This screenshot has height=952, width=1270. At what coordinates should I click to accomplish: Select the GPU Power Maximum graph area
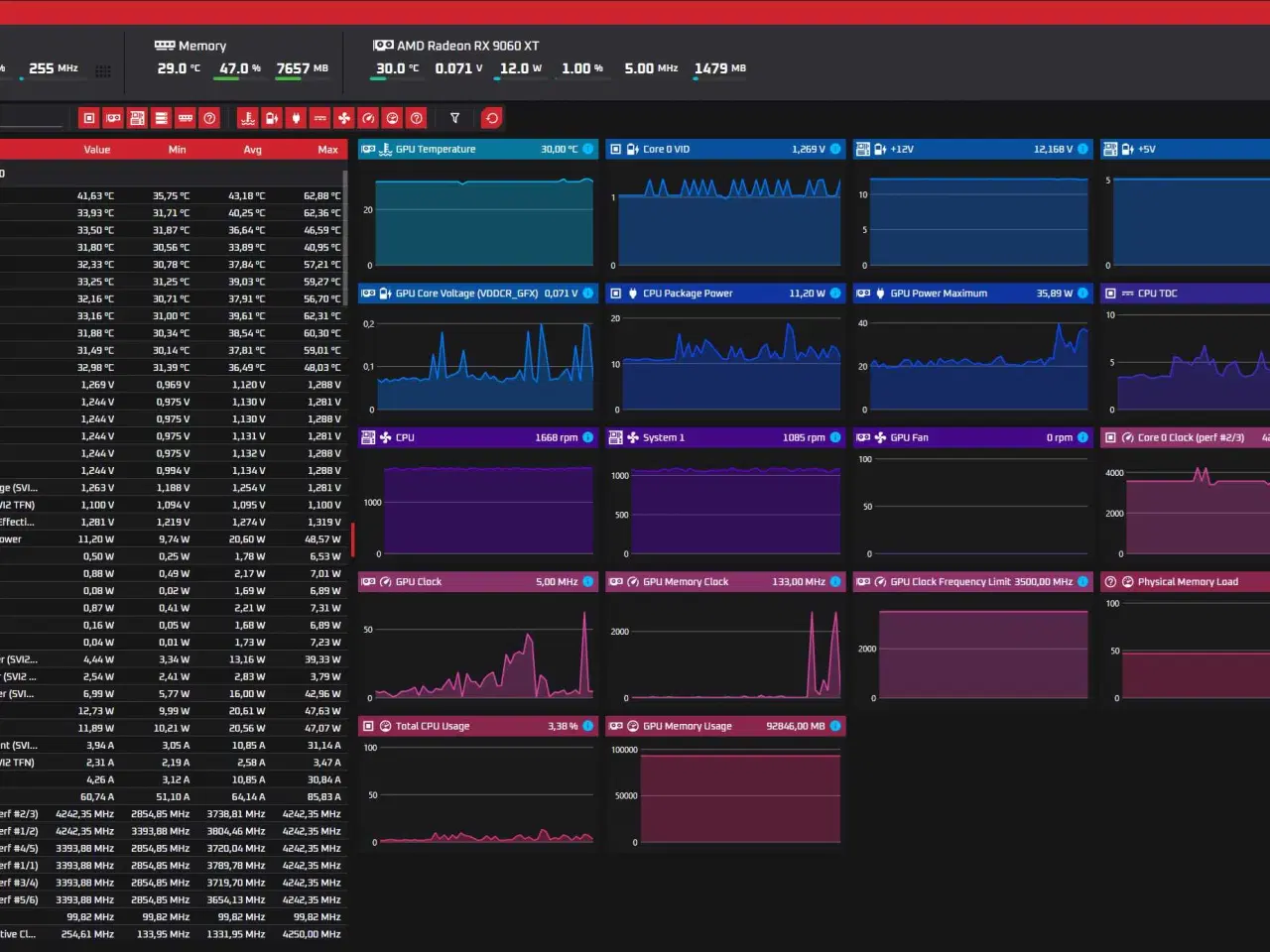pos(972,364)
